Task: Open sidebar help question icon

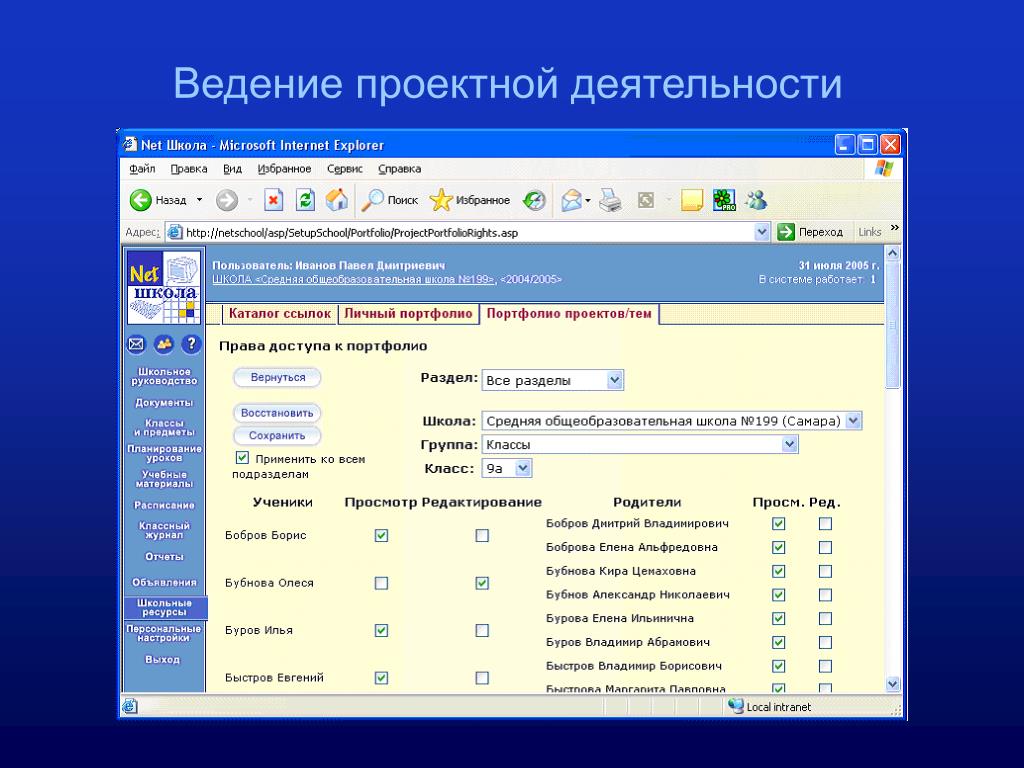Action: click(191, 344)
